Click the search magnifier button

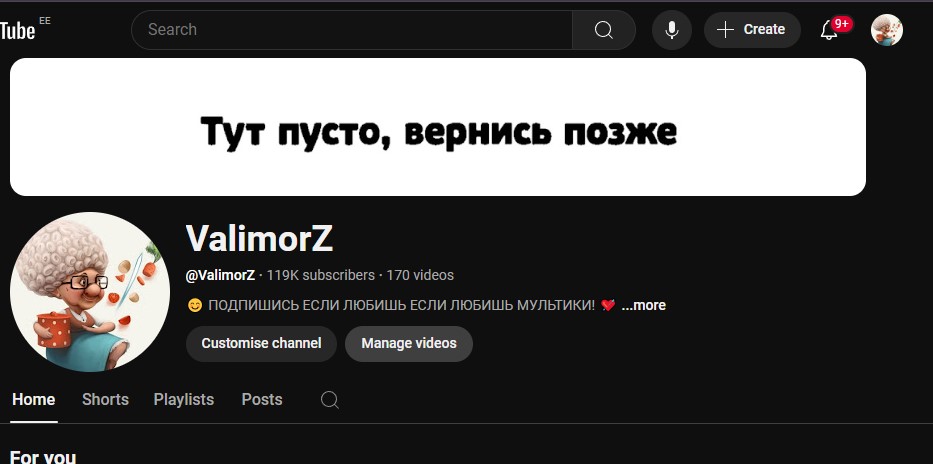pos(603,30)
